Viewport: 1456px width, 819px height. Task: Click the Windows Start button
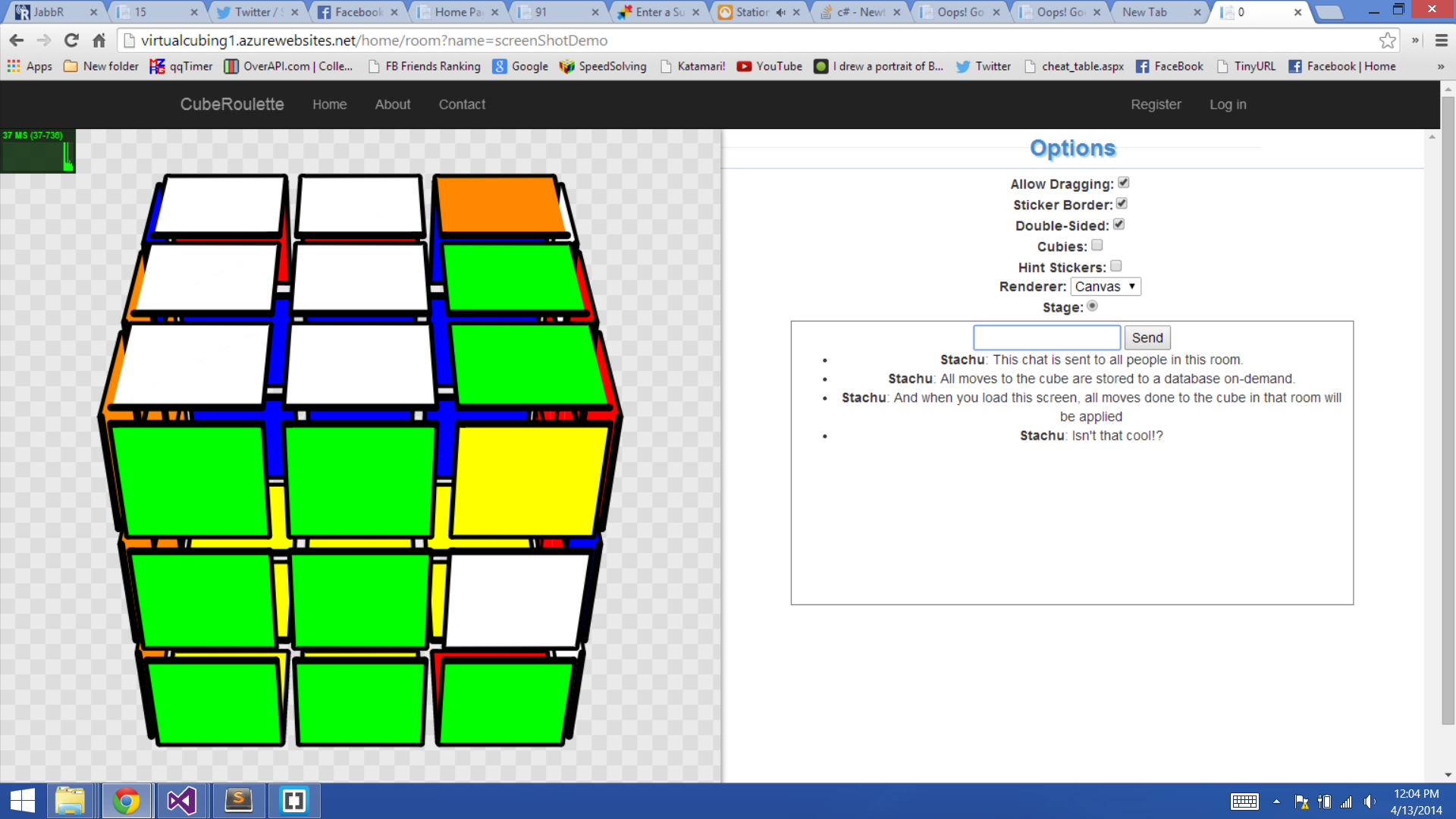pos(23,801)
